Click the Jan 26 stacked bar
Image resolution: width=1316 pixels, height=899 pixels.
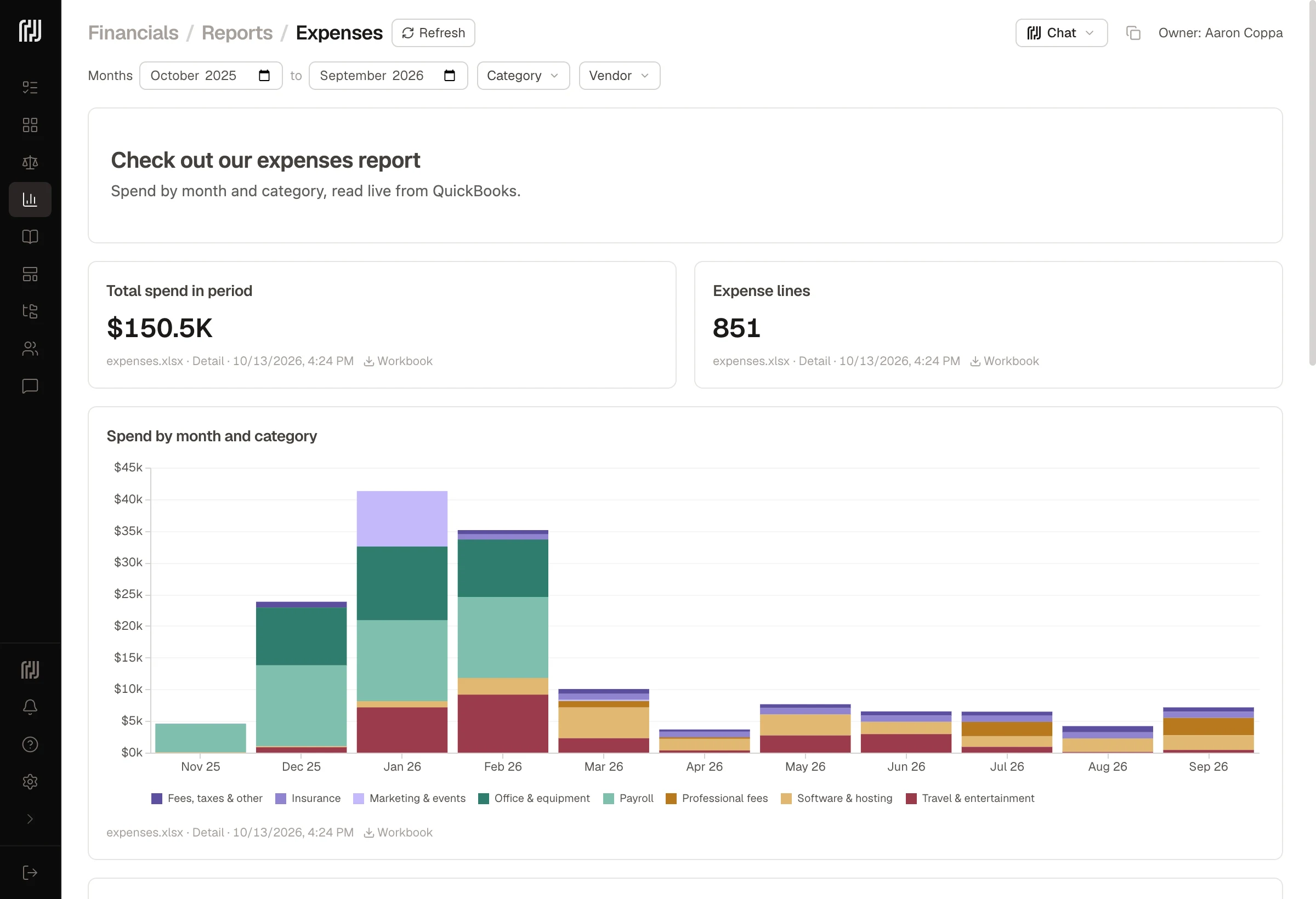[402, 622]
